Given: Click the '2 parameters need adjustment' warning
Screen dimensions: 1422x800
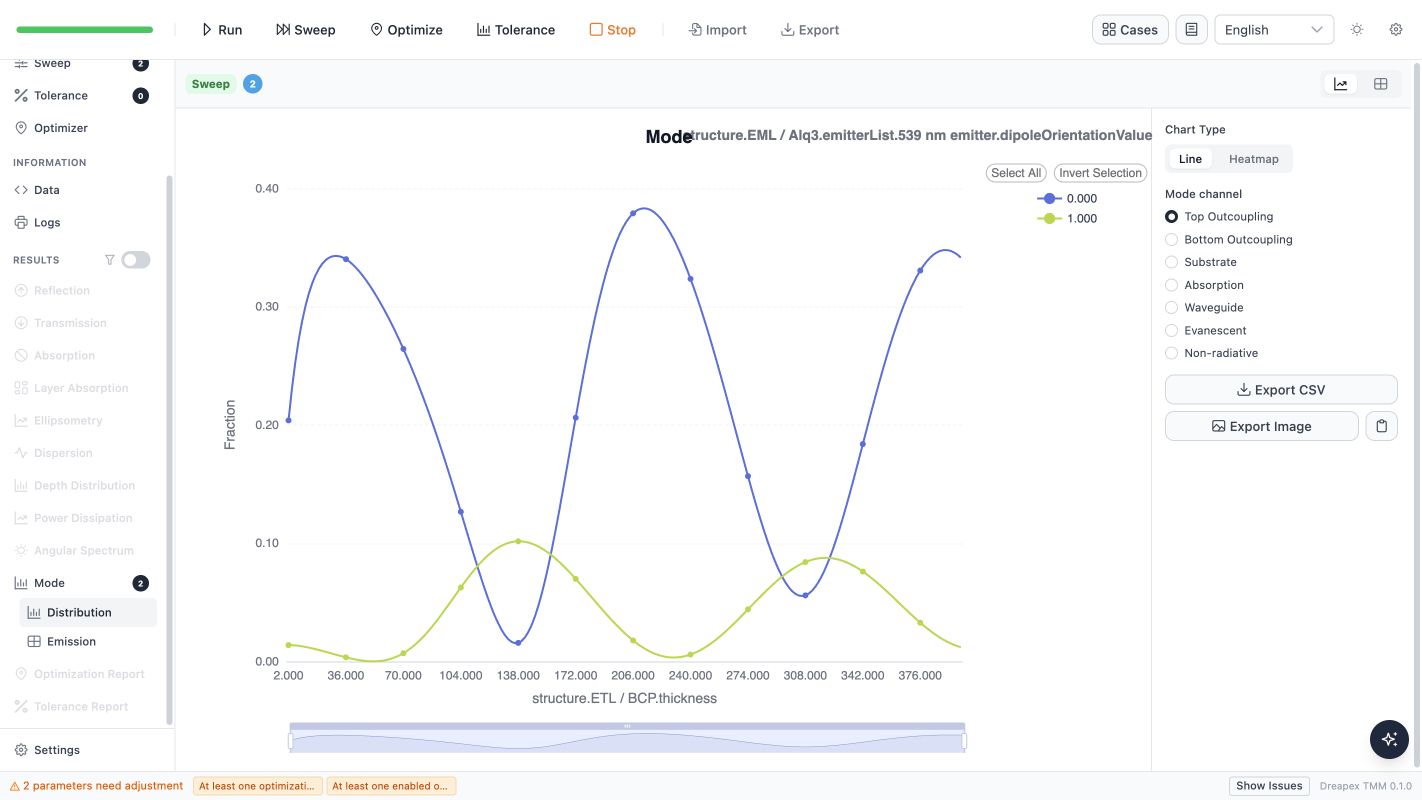Looking at the screenshot, I should click(x=96, y=786).
